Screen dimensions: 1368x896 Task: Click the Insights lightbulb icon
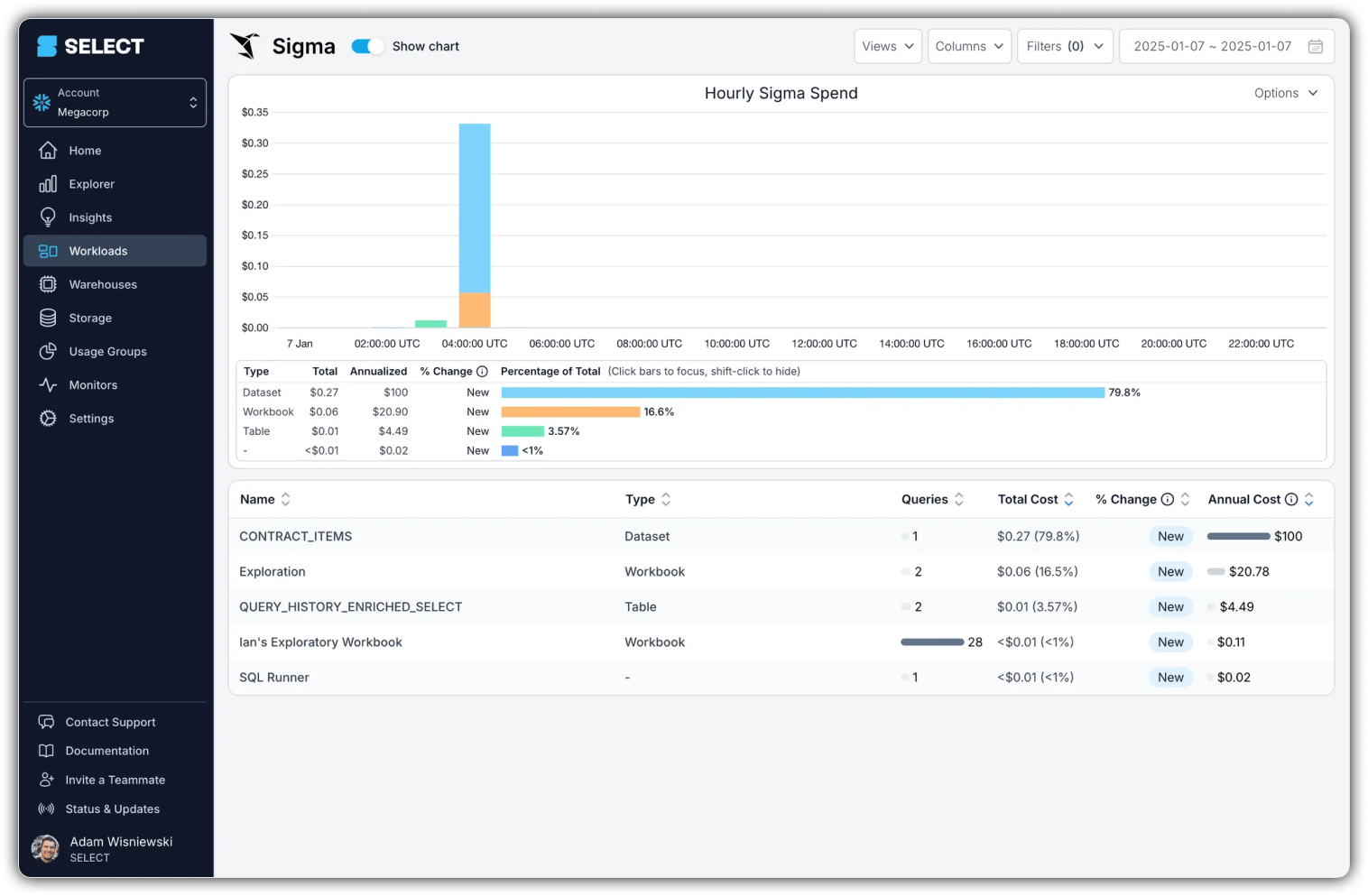[48, 217]
